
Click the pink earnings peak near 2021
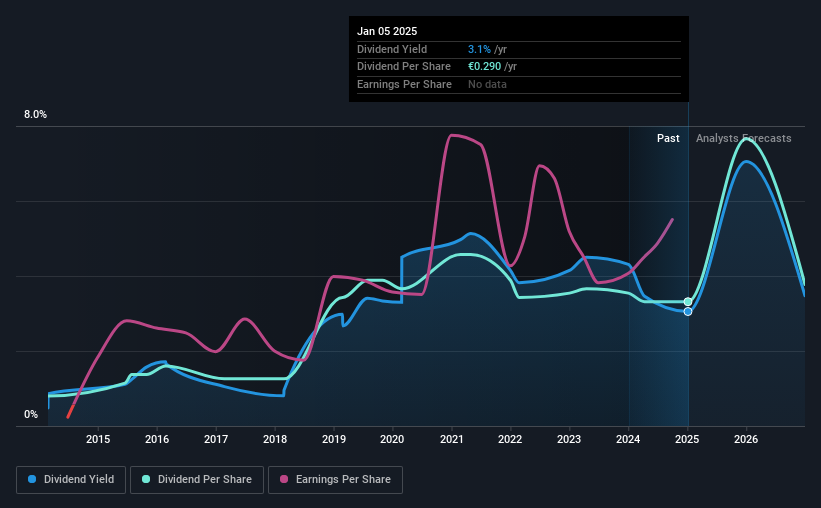point(453,136)
